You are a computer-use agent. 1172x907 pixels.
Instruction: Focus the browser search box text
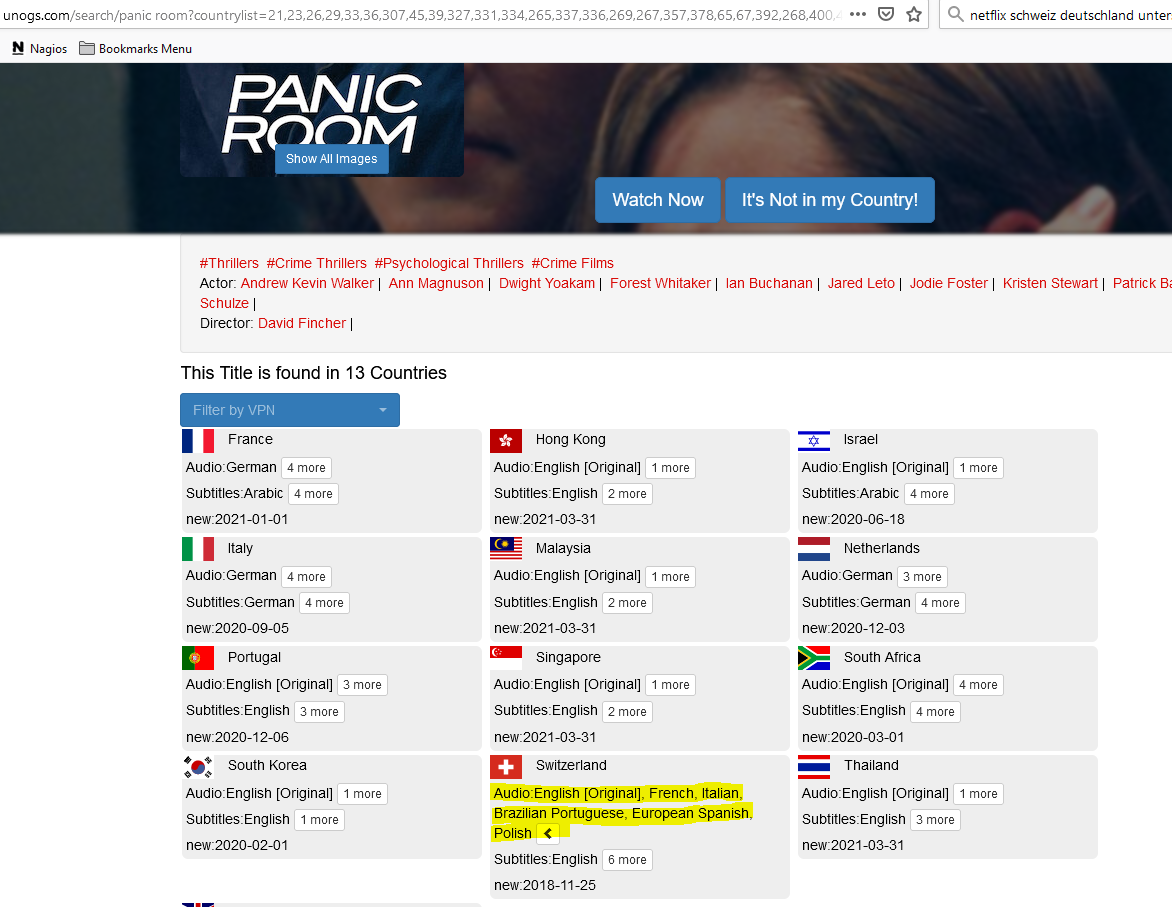tap(1069, 15)
